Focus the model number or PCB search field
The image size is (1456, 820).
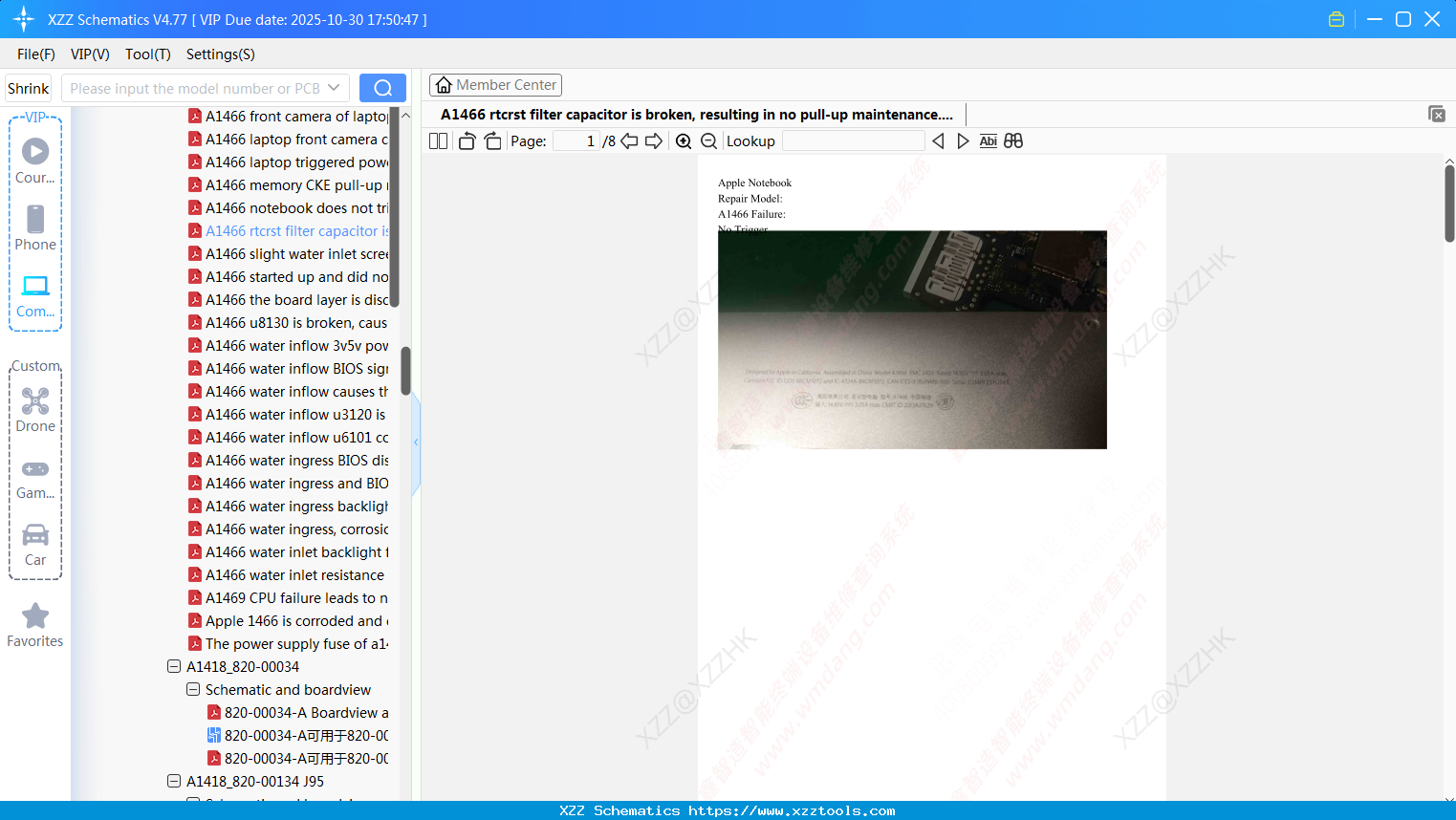[x=195, y=88]
